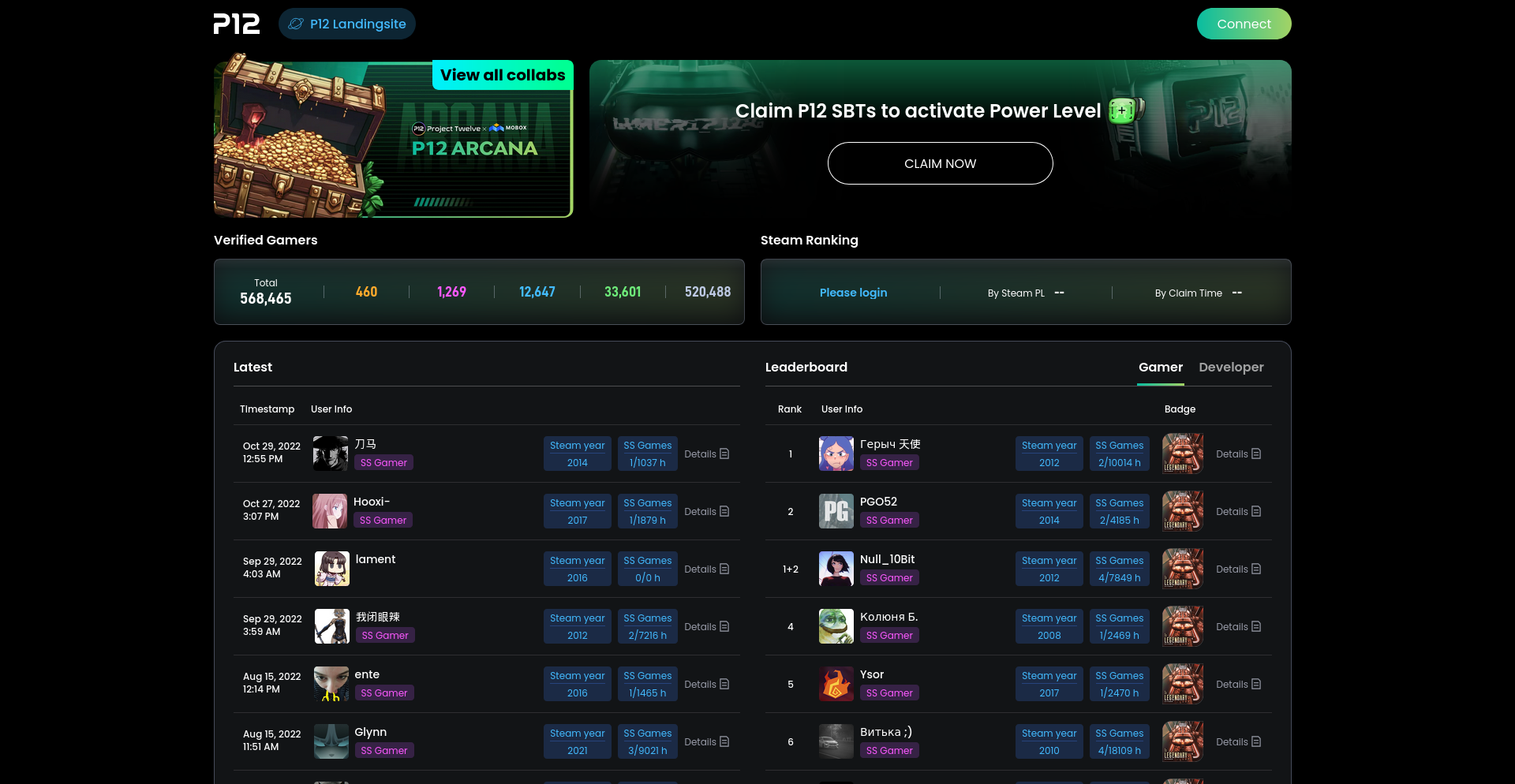Open Details for Витька ;) row
This screenshot has width=1515, height=784.
point(1239,741)
